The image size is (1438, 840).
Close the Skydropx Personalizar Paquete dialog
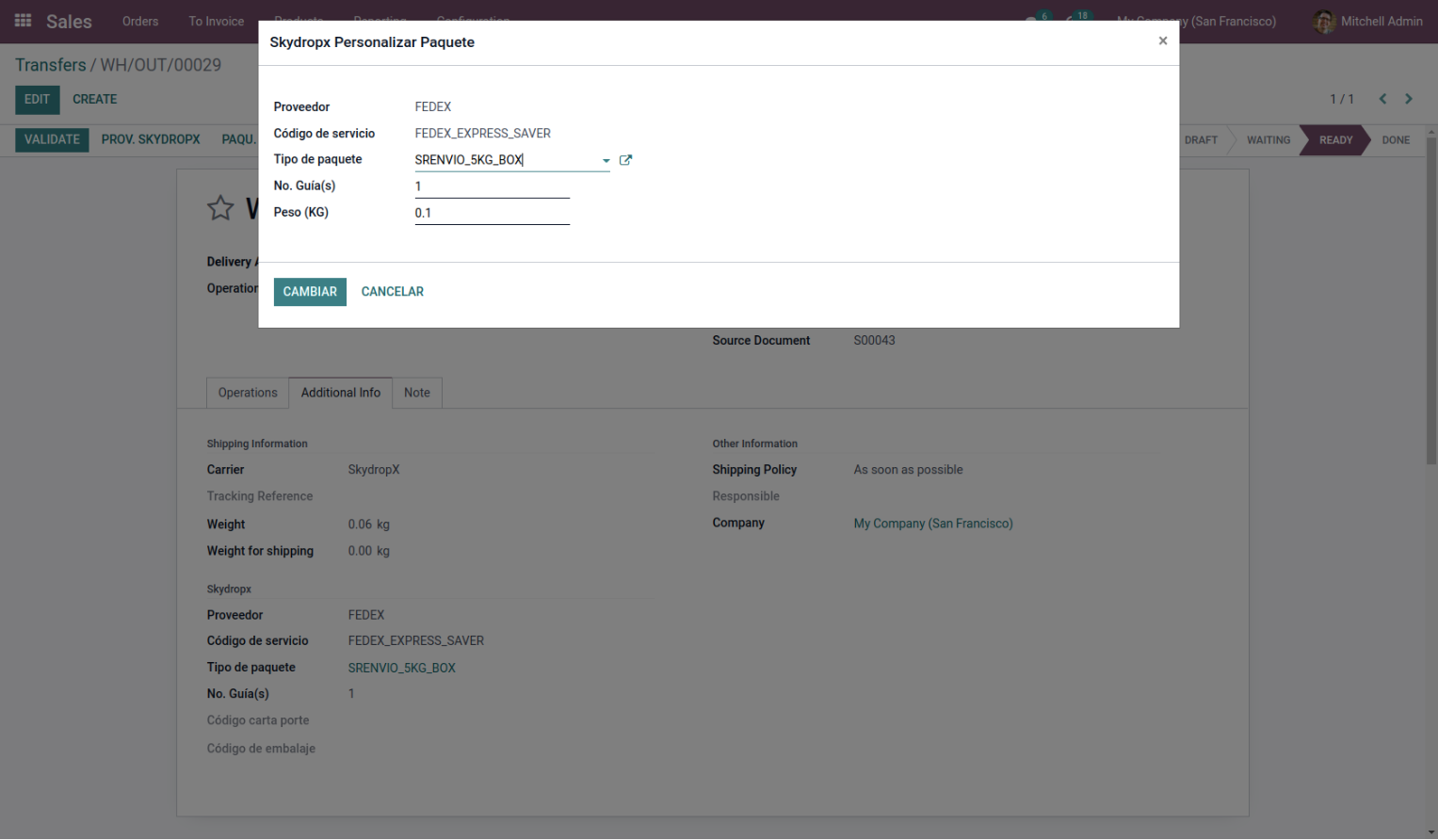(1162, 40)
